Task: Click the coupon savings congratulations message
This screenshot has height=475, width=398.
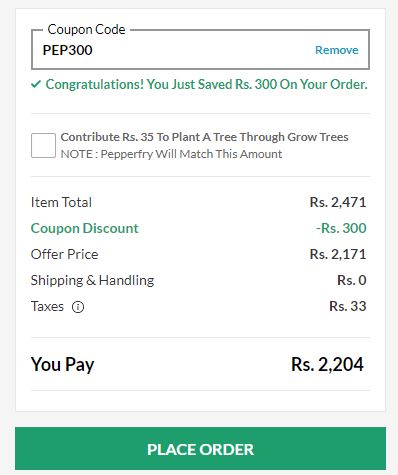Action: point(206,84)
